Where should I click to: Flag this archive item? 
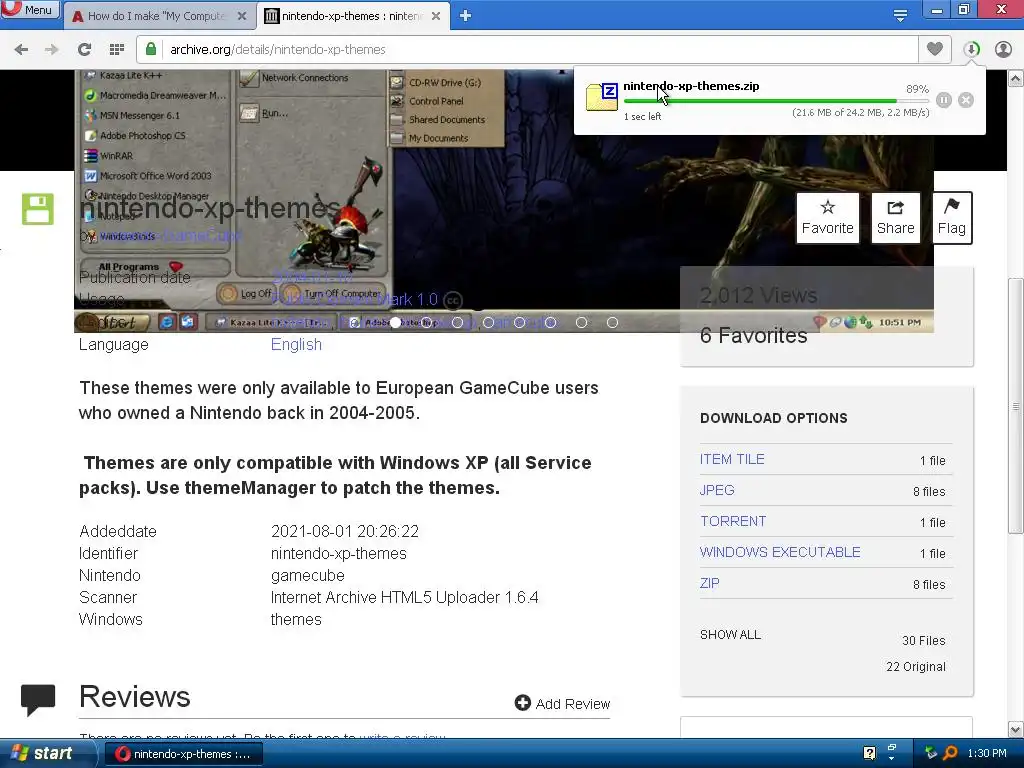pos(952,217)
